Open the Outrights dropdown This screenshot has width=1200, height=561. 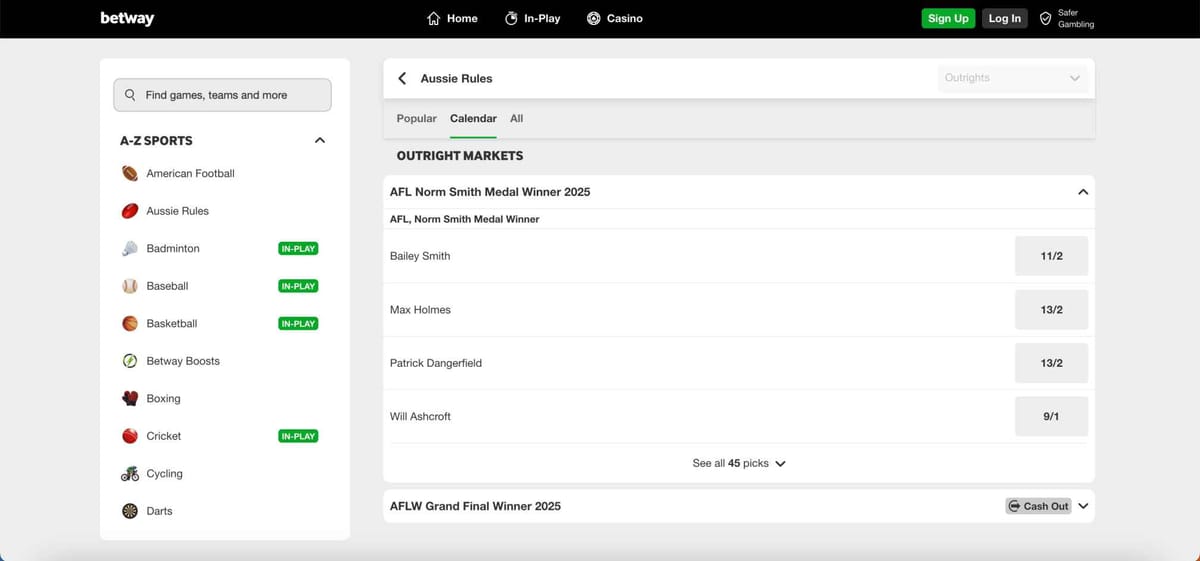coord(1013,78)
